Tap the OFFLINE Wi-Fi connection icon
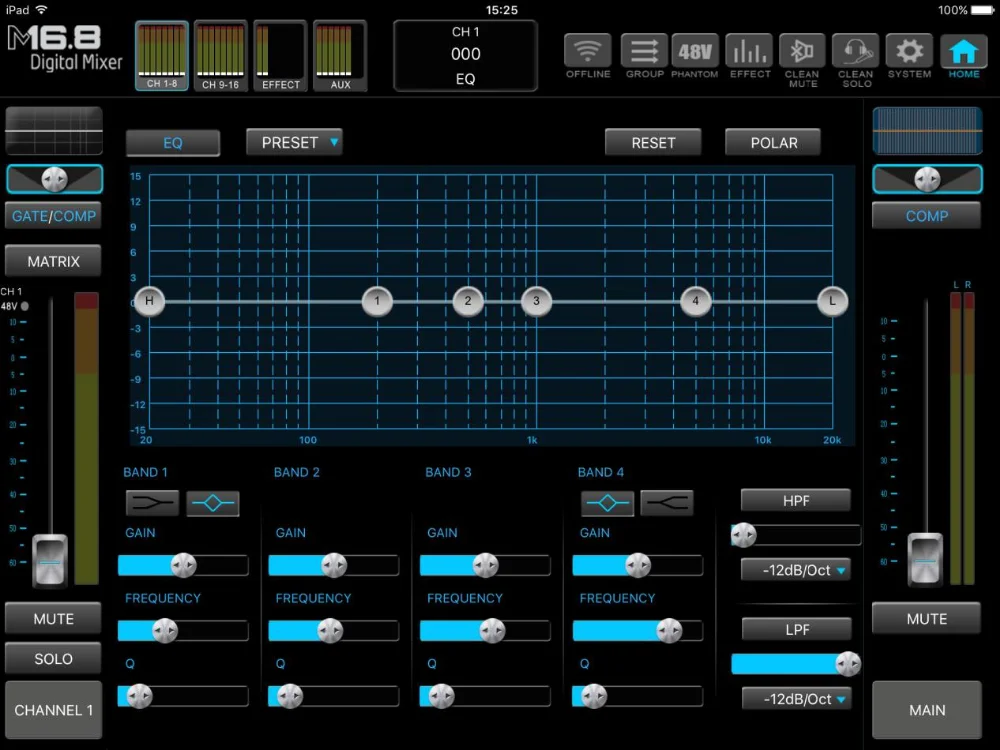Screen dimensions: 1000x750 [x=587, y=51]
